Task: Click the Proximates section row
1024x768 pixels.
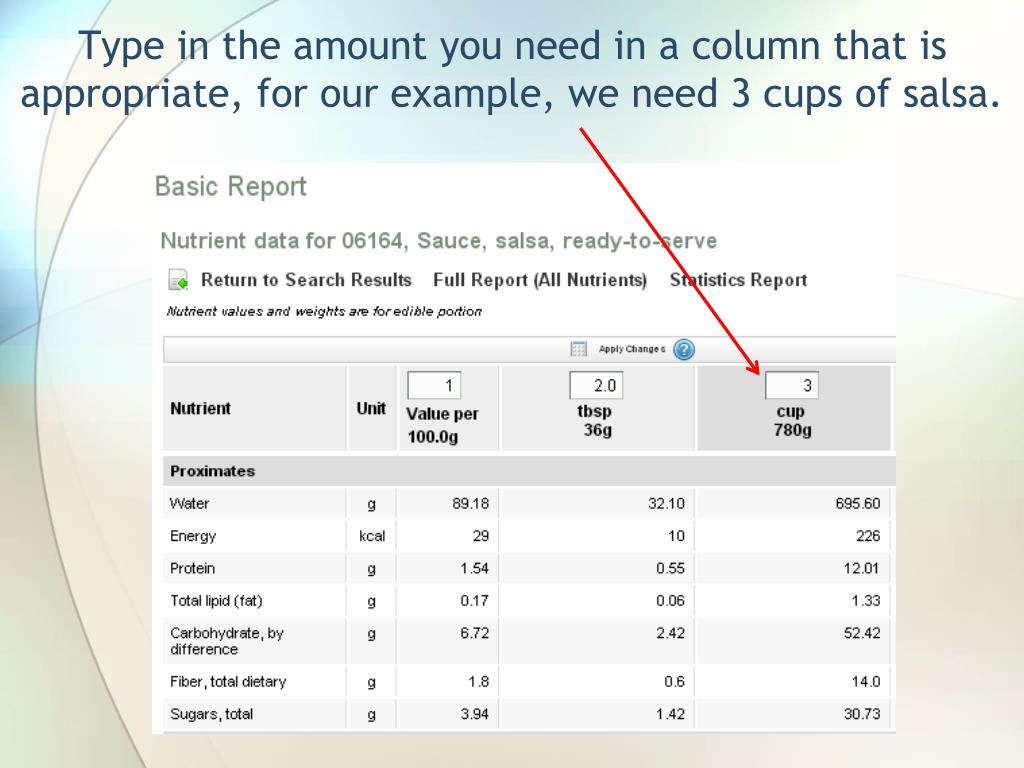Action: coord(529,471)
